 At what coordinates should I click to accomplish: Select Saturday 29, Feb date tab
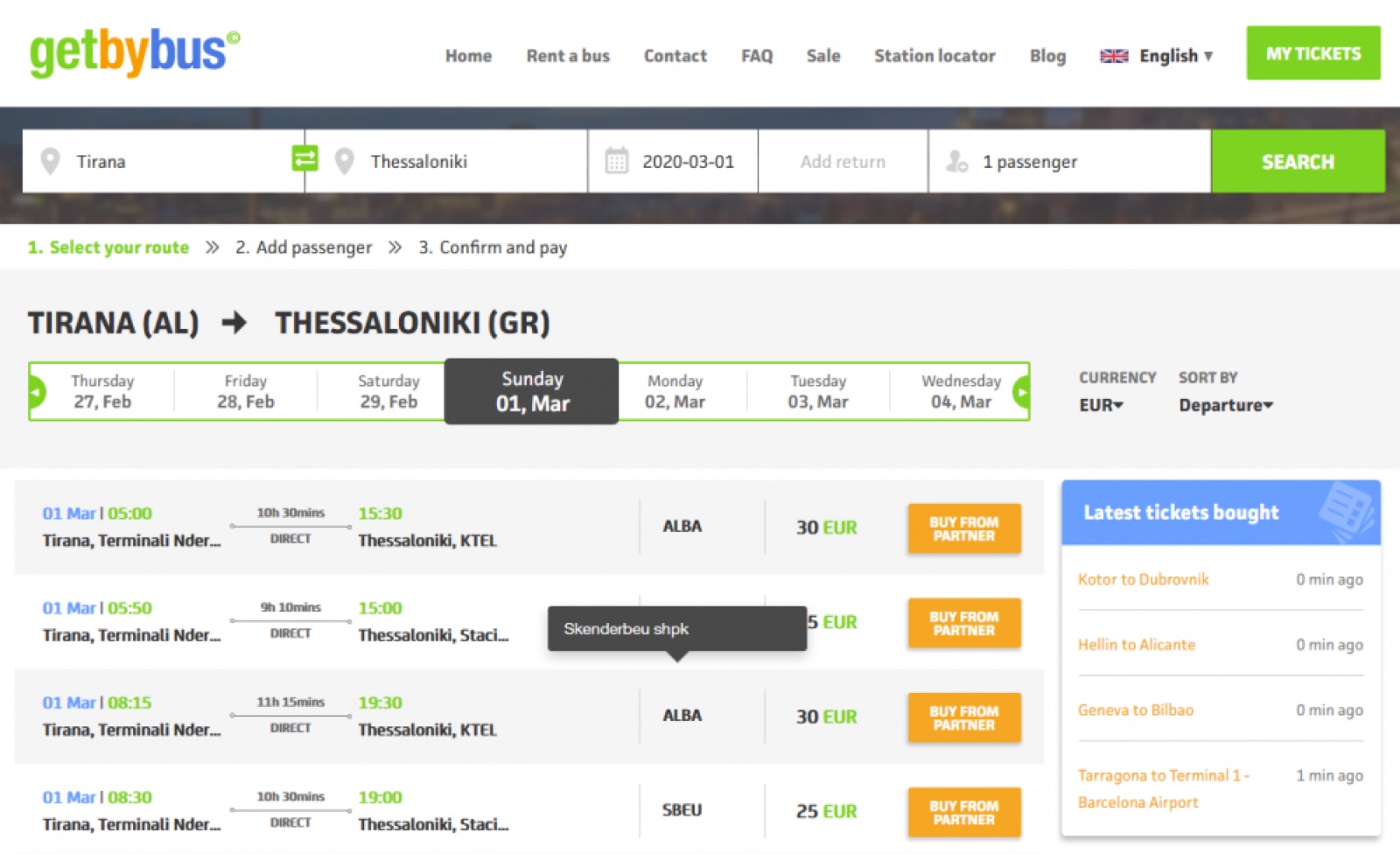(388, 391)
